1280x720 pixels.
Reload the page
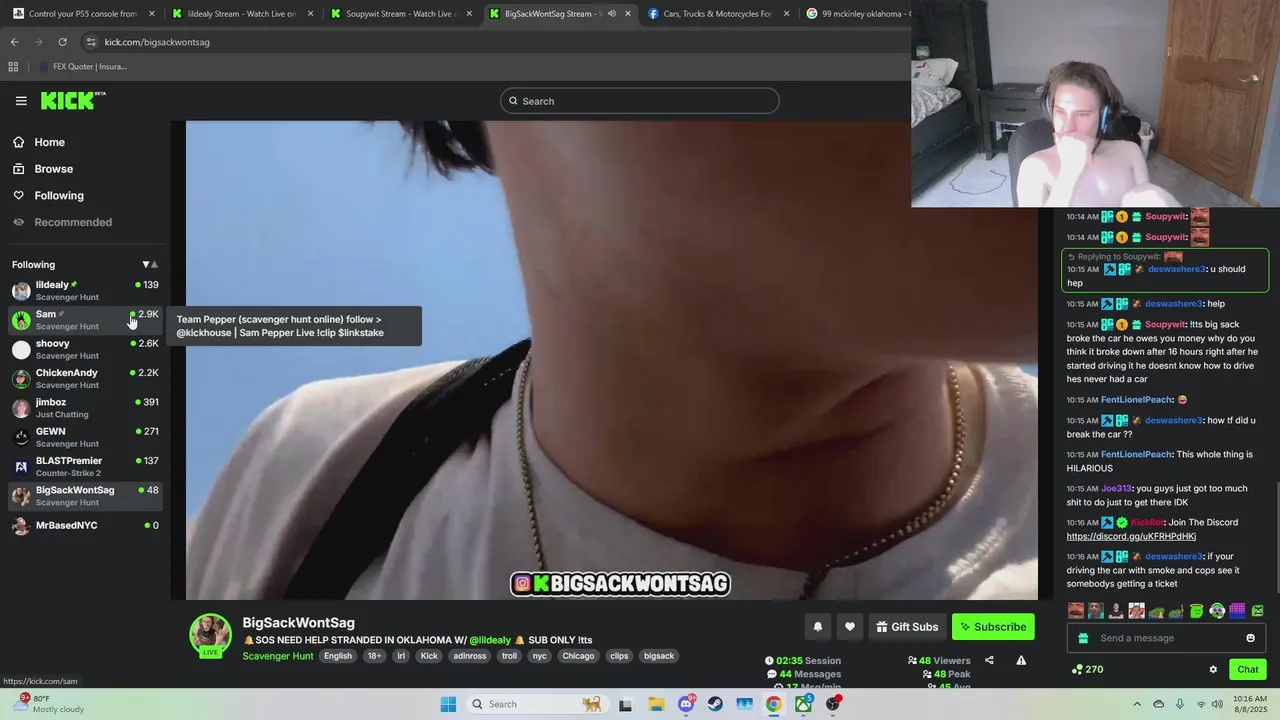[x=62, y=42]
